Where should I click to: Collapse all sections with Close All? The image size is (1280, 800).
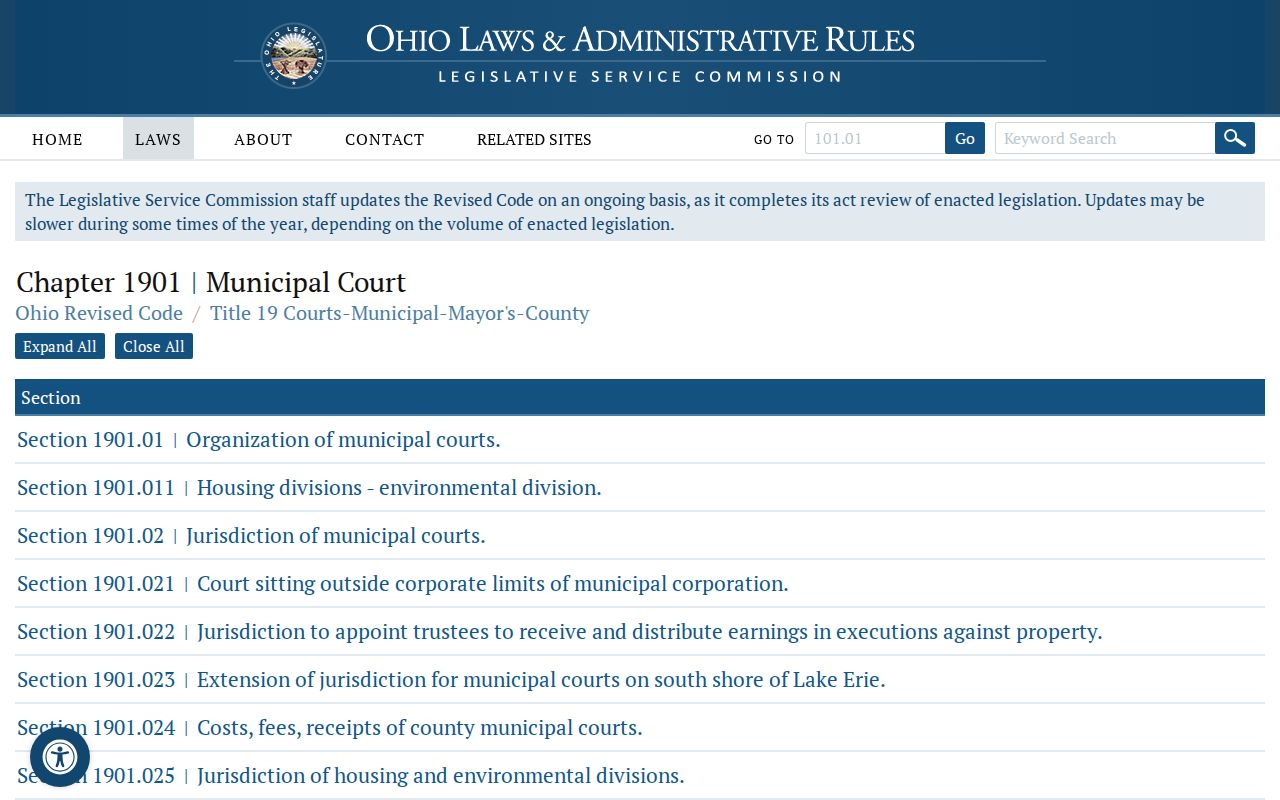pos(154,346)
